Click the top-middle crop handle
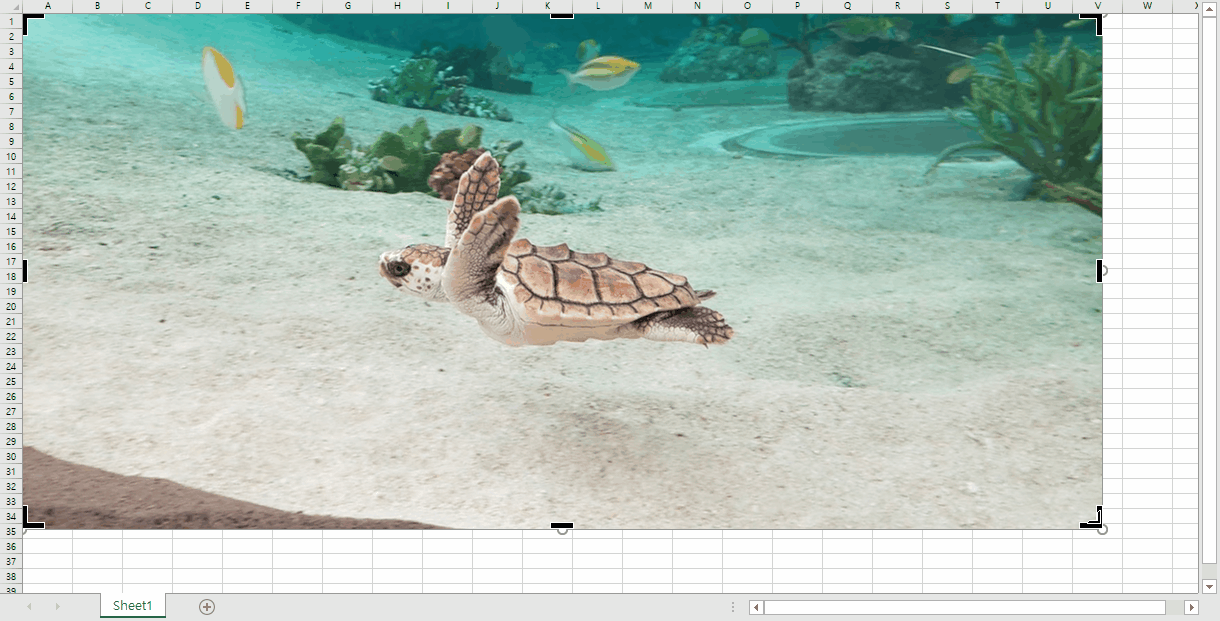The width and height of the screenshot is (1220, 621). pos(562,16)
